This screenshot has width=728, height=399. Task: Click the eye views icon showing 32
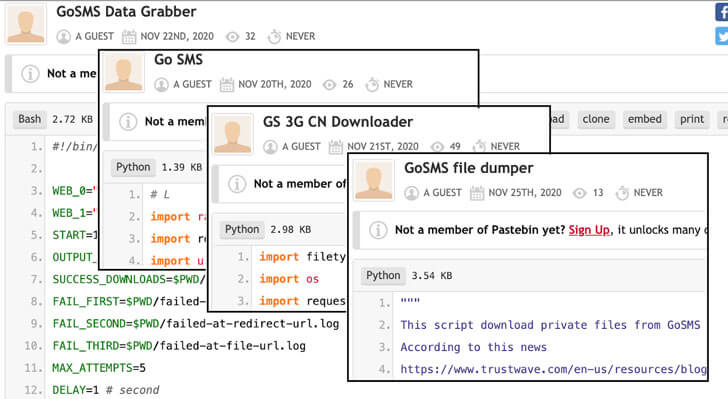(232, 36)
